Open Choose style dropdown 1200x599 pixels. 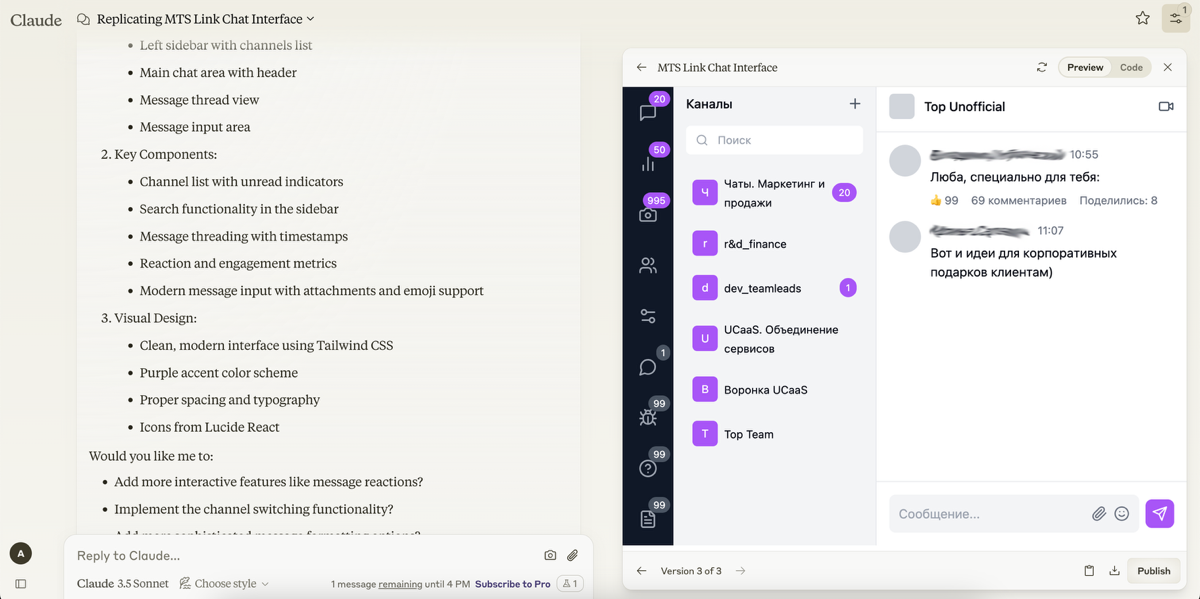[x=224, y=583]
